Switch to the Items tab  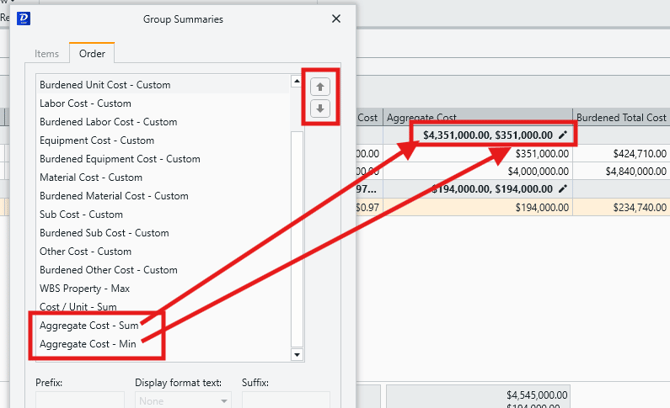pyautogui.click(x=47, y=54)
